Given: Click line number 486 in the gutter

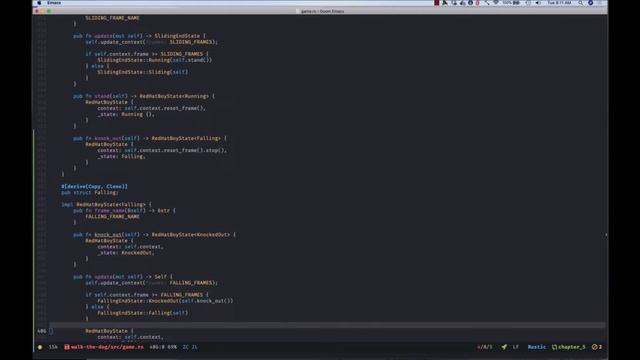Looking at the screenshot, I should pos(42,331).
